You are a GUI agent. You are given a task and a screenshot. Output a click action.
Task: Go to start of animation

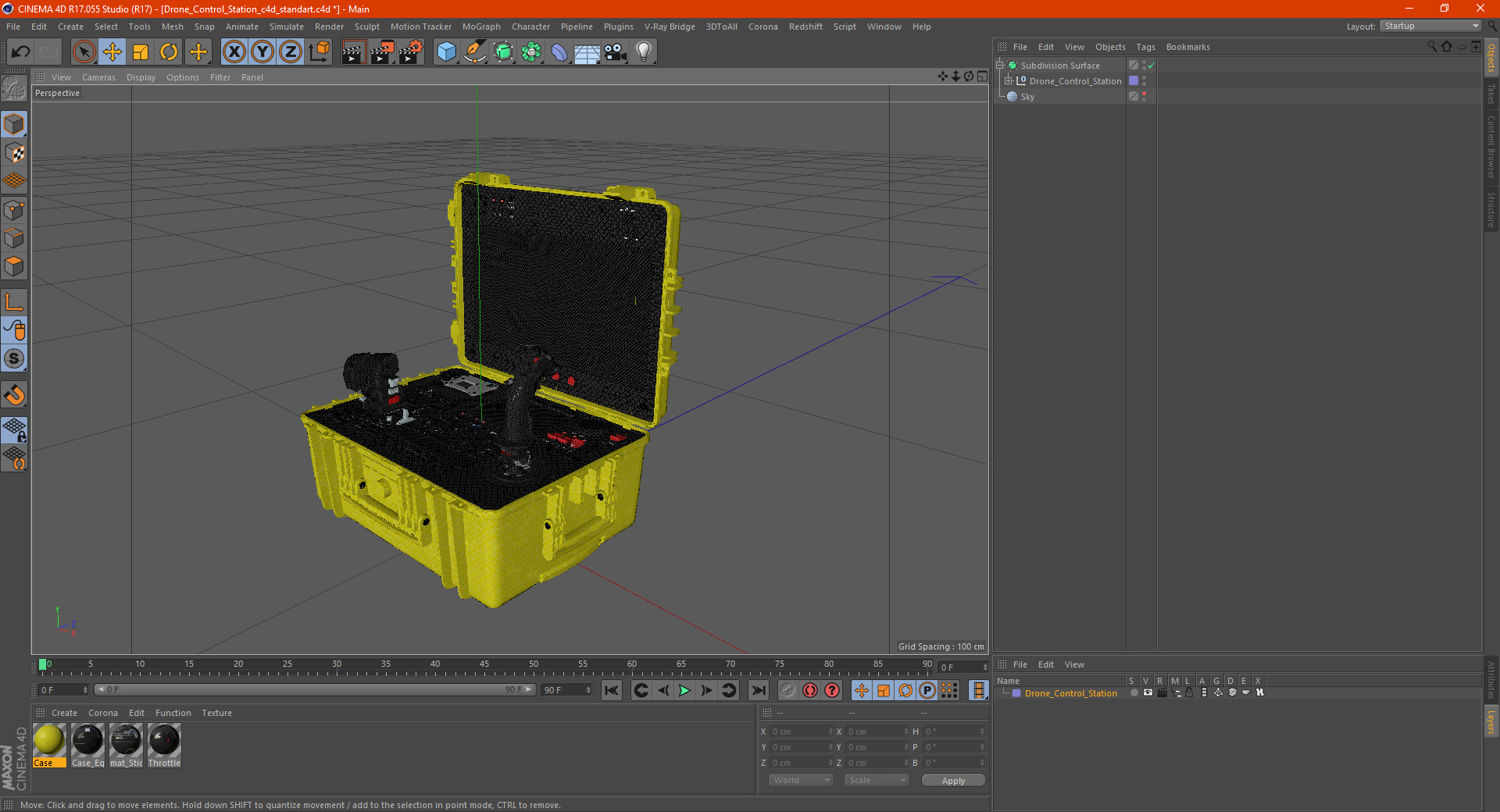pyautogui.click(x=612, y=690)
